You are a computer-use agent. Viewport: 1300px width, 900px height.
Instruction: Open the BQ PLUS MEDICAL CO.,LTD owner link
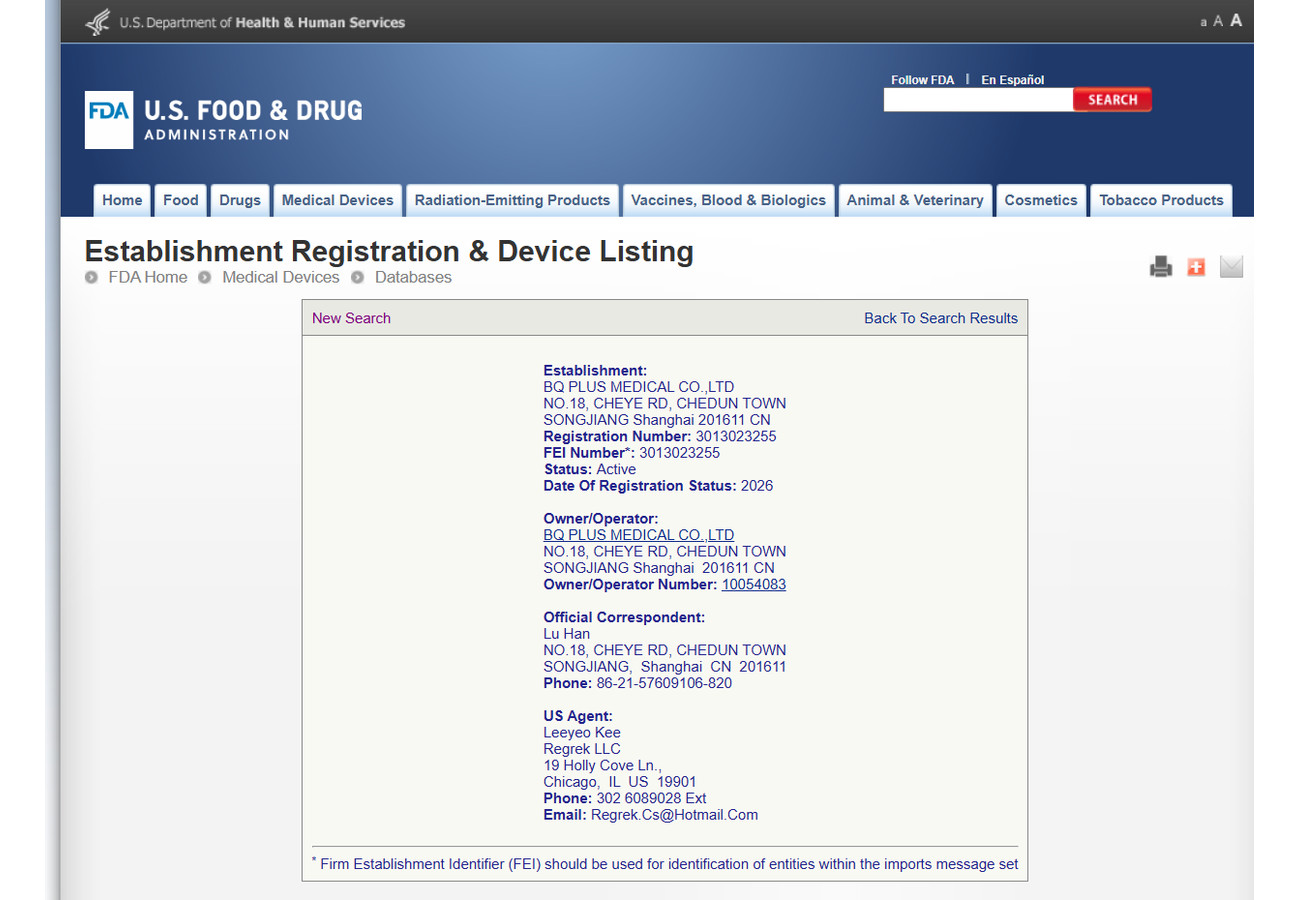tap(638, 535)
